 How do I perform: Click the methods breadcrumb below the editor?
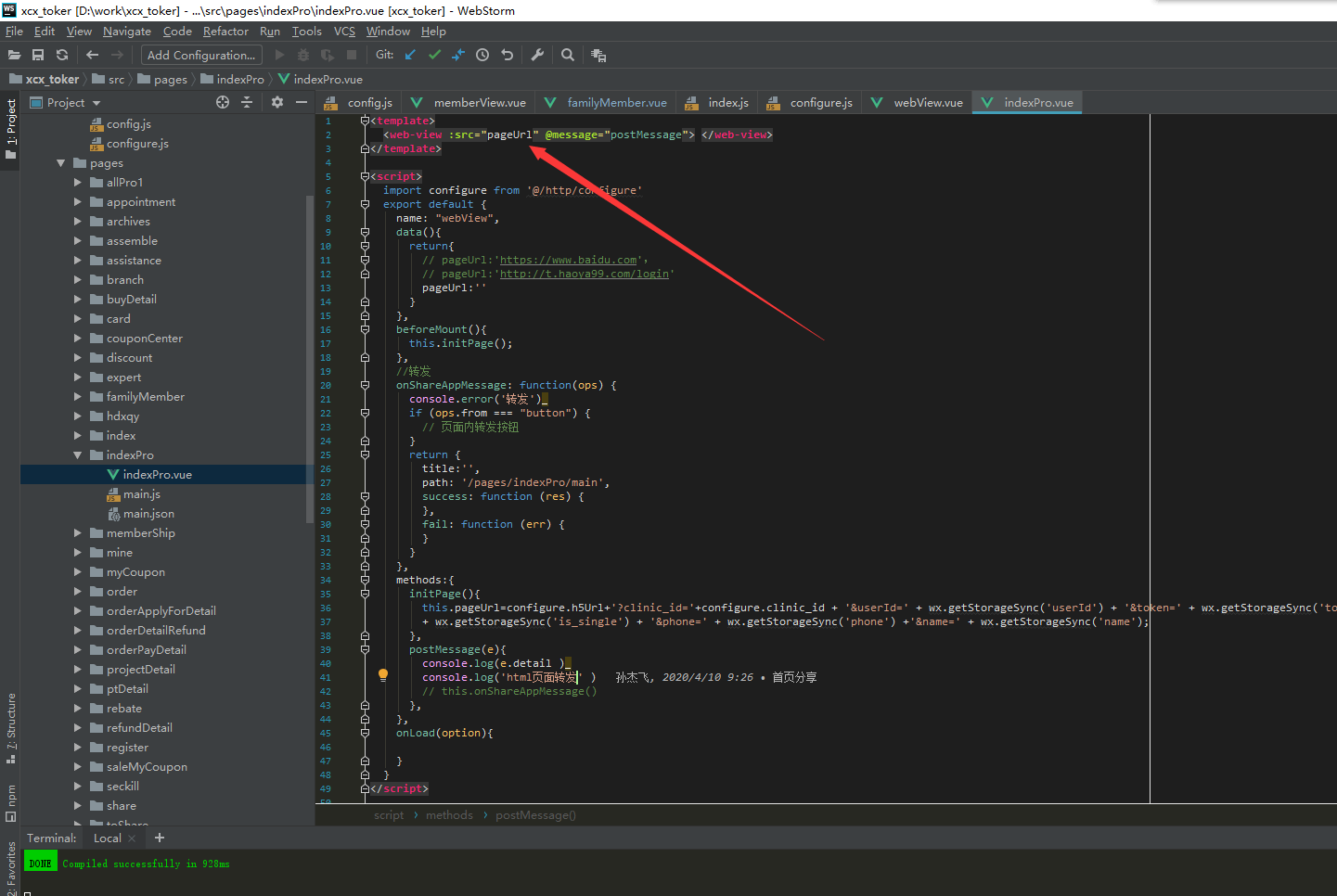point(449,815)
